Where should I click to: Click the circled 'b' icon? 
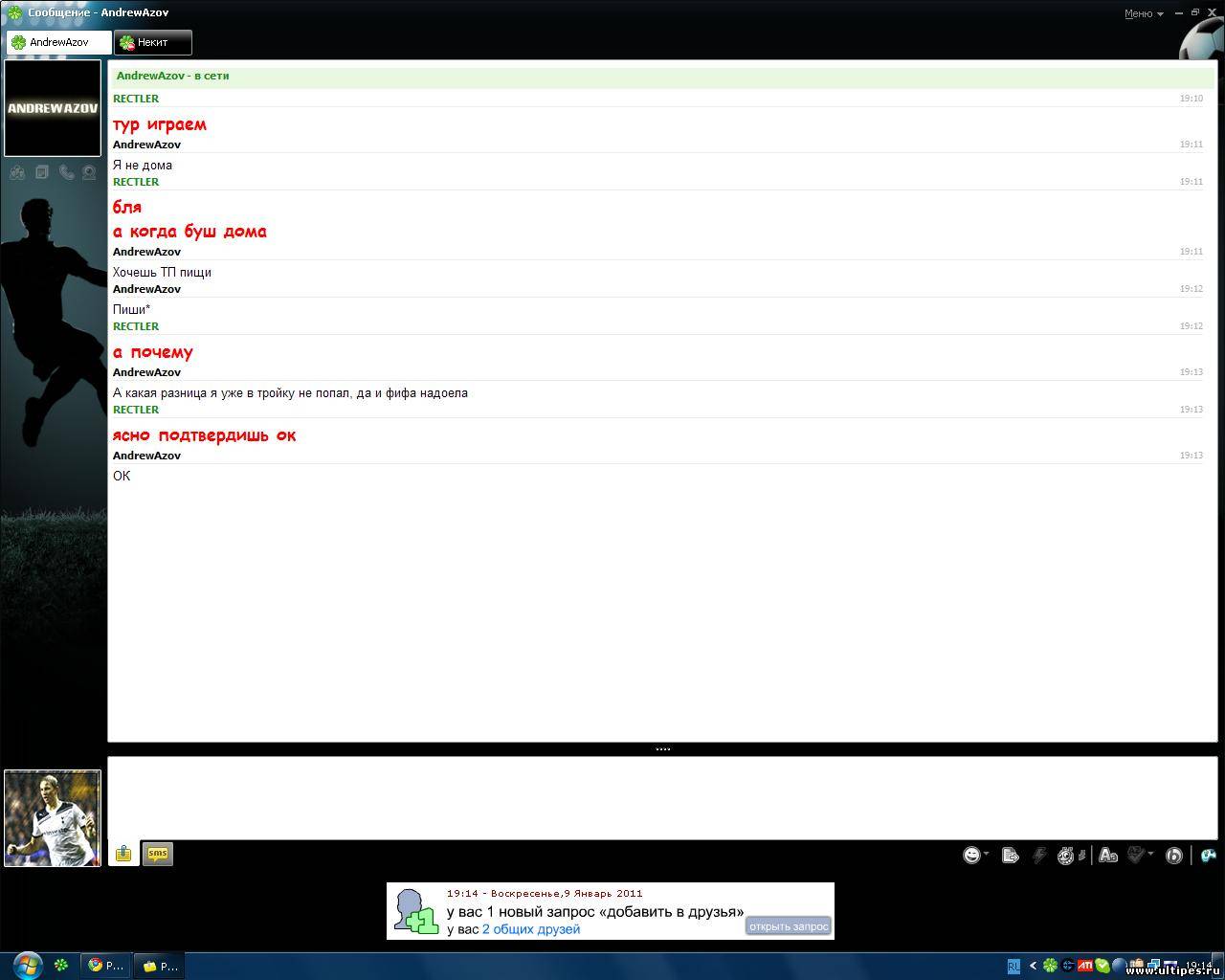point(1174,855)
